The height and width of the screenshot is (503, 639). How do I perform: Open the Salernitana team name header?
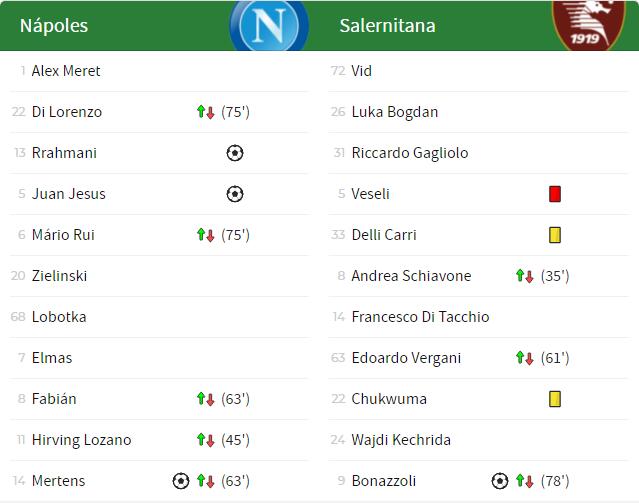(388, 26)
